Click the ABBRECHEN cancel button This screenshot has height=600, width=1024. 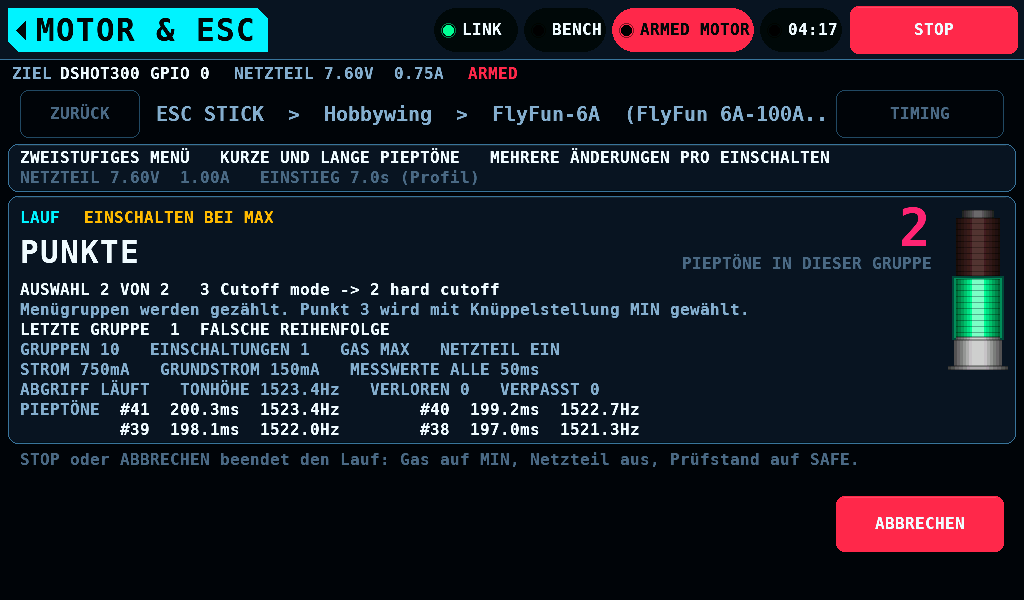[x=920, y=524]
